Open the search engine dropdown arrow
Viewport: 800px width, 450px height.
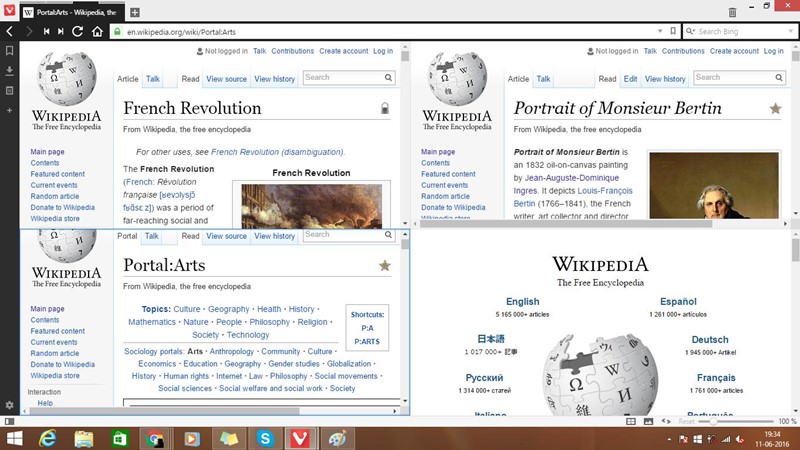tap(791, 31)
